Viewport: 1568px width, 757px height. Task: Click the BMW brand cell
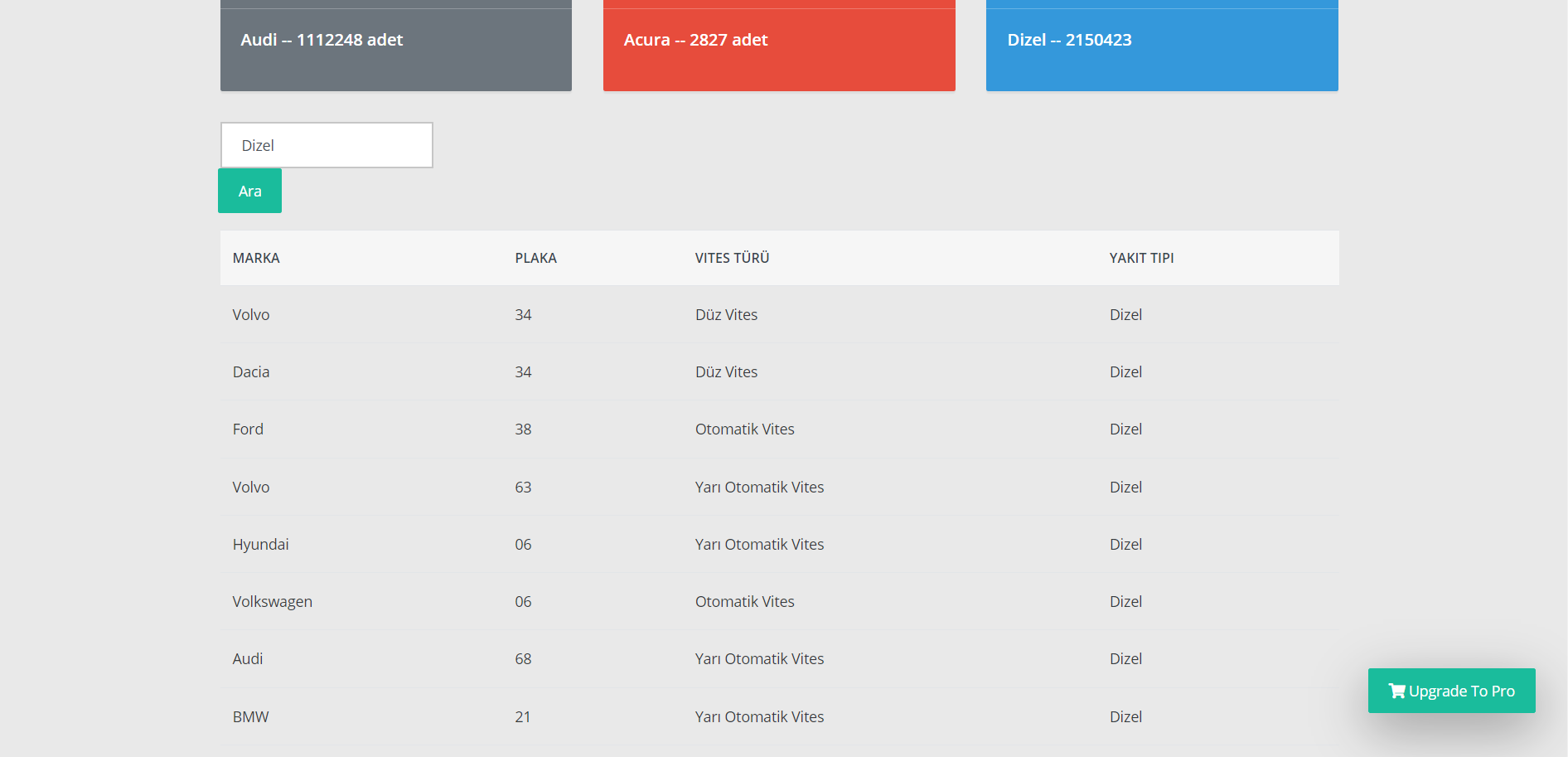pos(250,717)
